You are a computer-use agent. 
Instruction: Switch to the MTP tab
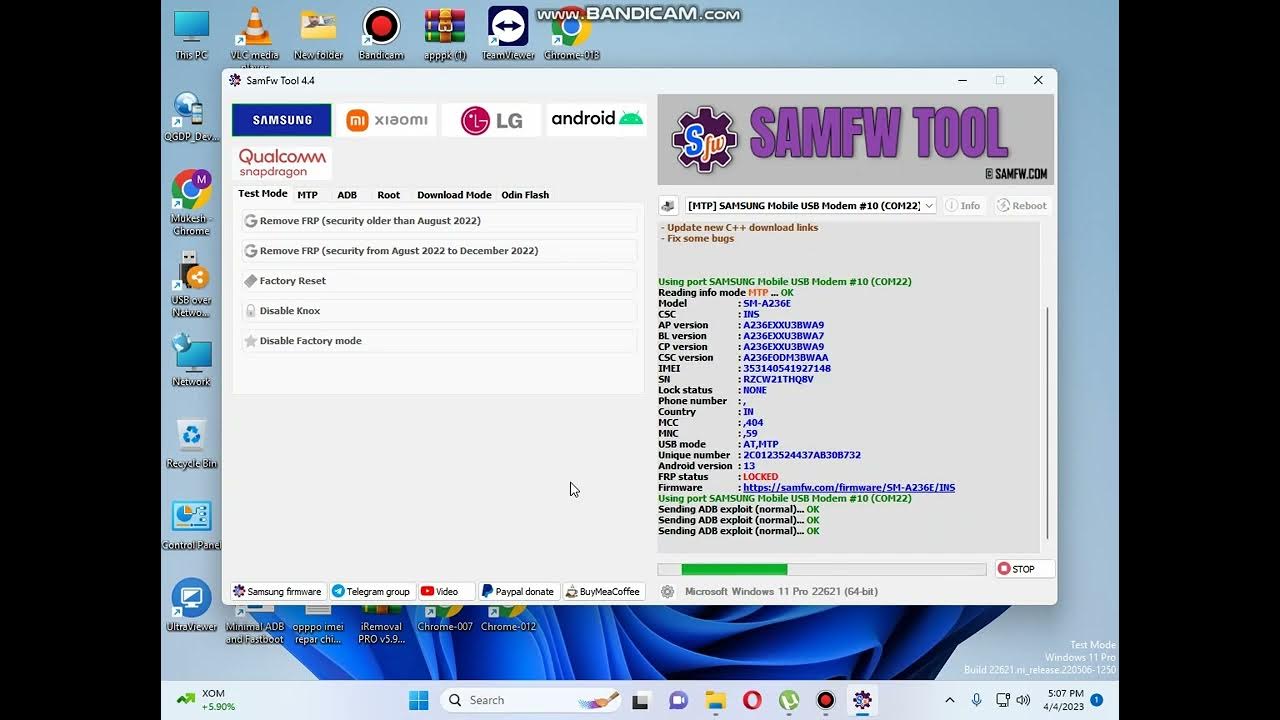tap(307, 195)
